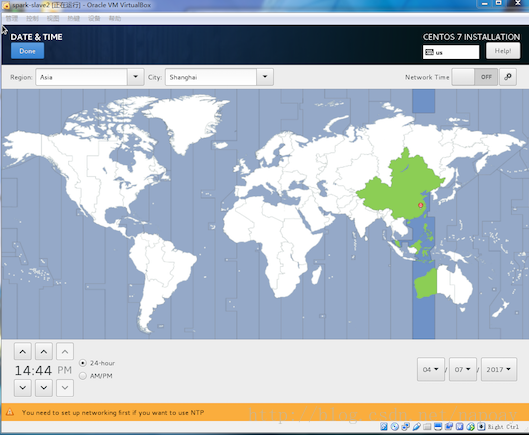The width and height of the screenshot is (529, 435).
Task: Click the us keyboard layout indicator
Action: click(451, 52)
